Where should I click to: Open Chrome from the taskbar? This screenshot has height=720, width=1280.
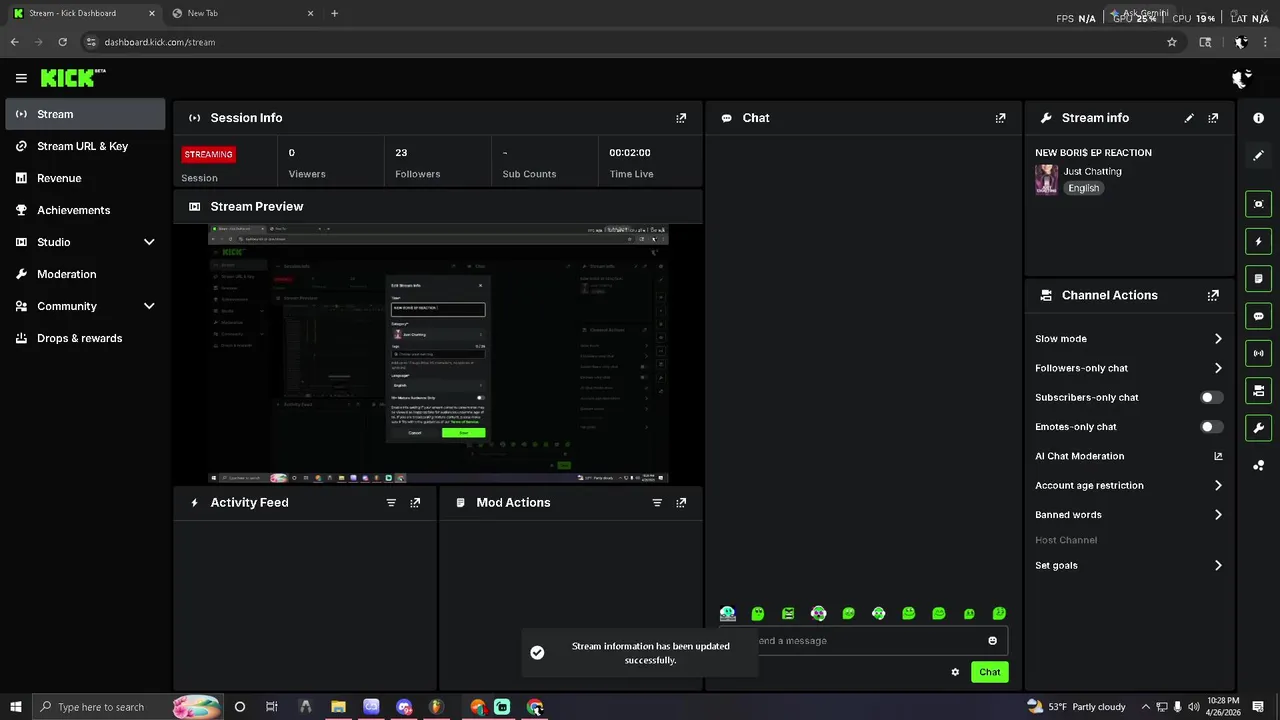pos(535,707)
